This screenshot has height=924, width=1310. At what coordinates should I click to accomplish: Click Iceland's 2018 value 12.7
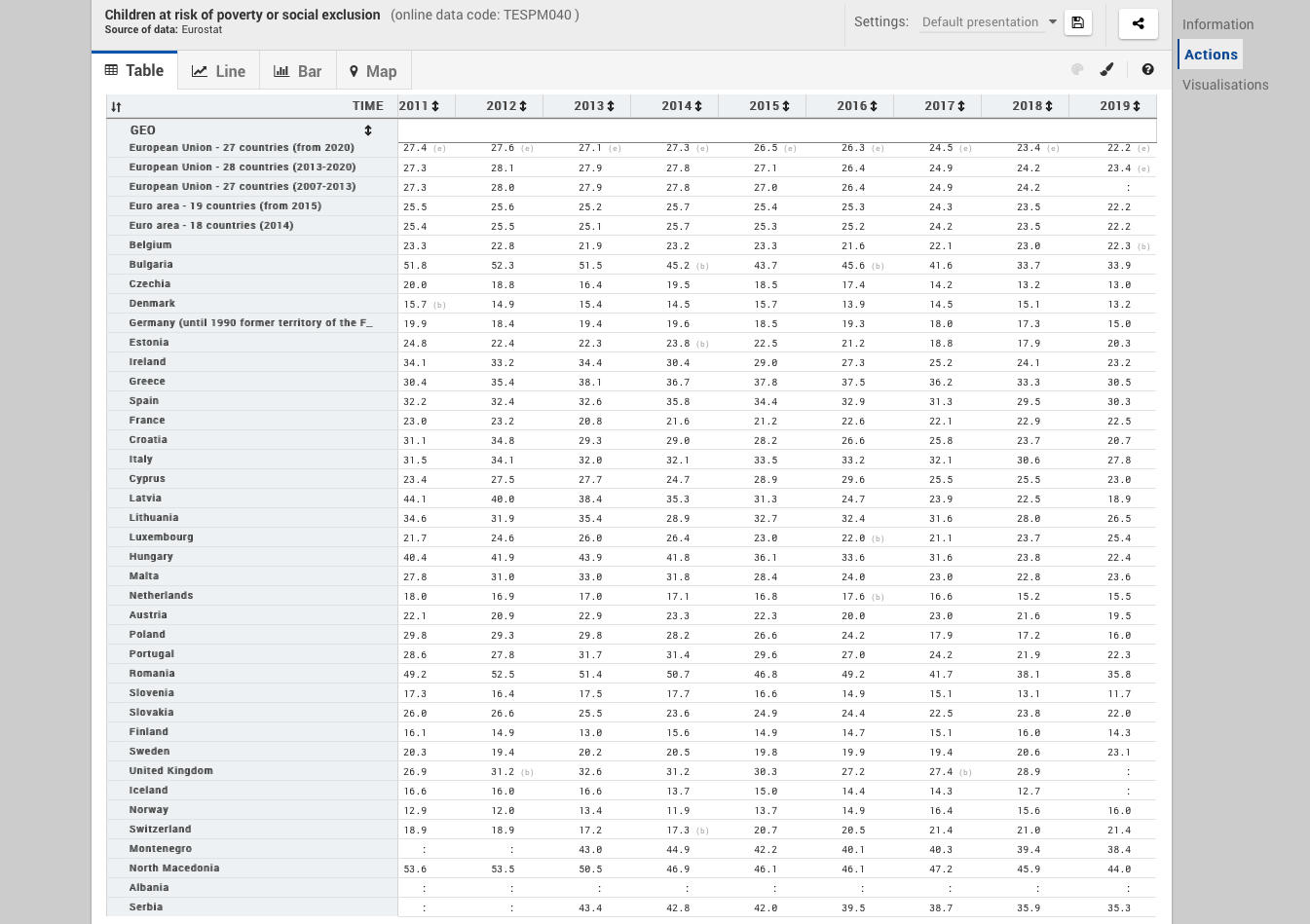tap(1029, 792)
